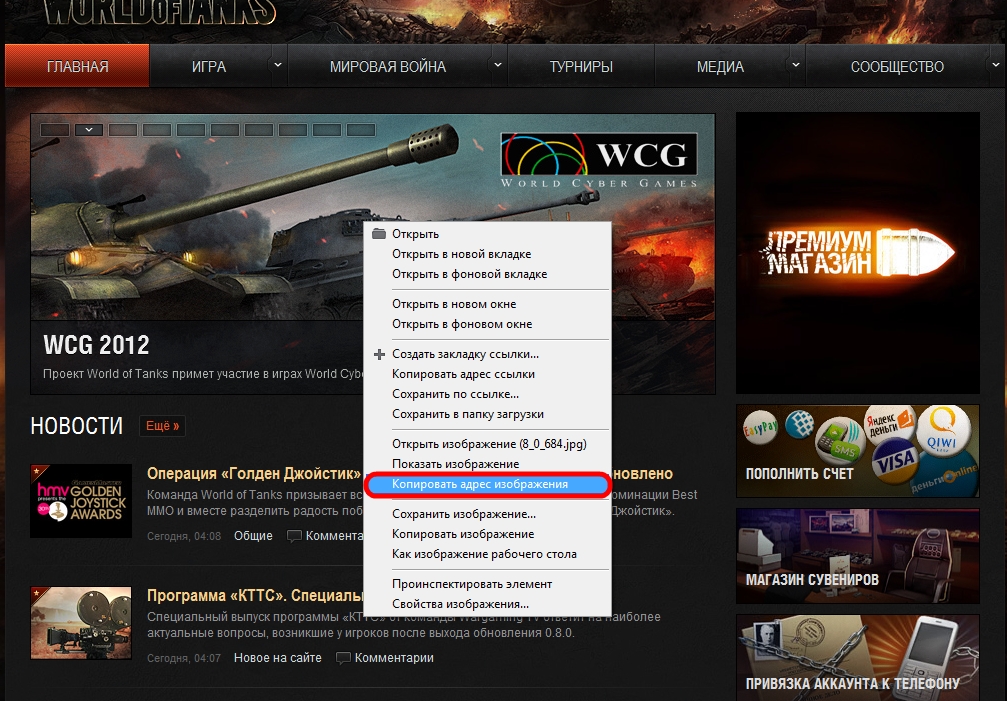Open the МИРОВАЯ ВОЙНА tab
Image resolution: width=1007 pixels, height=701 pixels.
coord(387,66)
